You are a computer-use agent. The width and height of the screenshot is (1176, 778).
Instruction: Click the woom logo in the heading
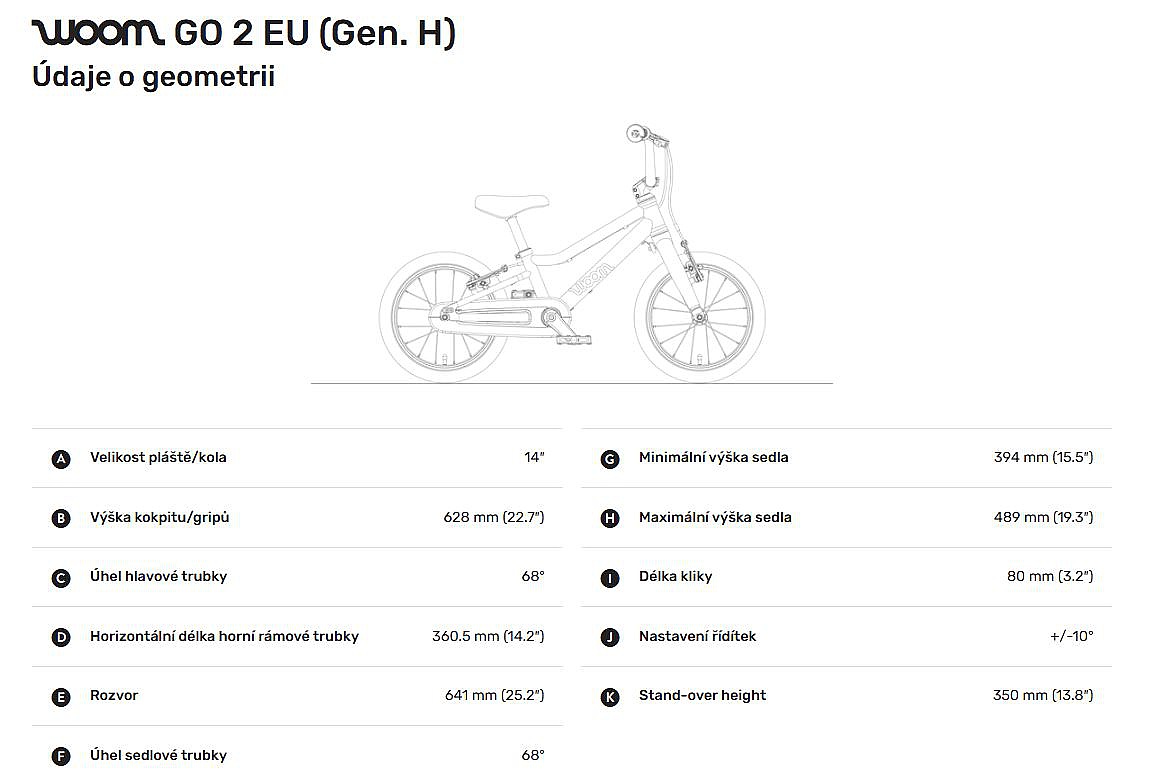coord(98,34)
